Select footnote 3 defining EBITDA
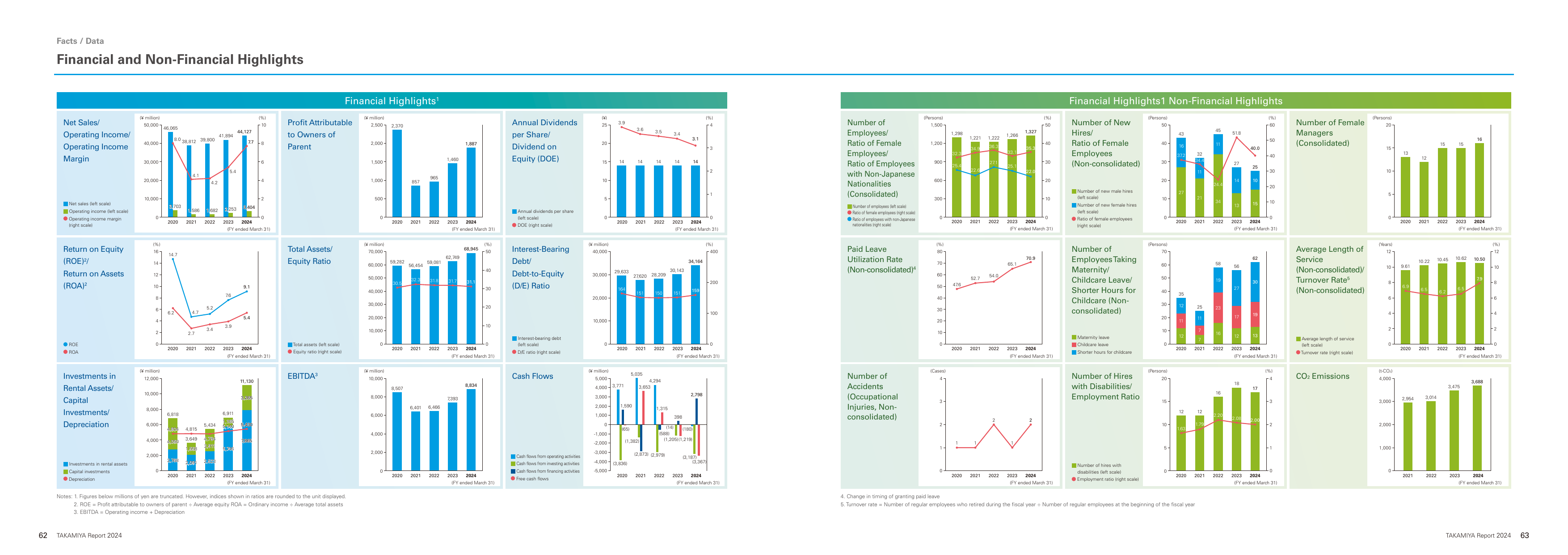 pos(129,513)
